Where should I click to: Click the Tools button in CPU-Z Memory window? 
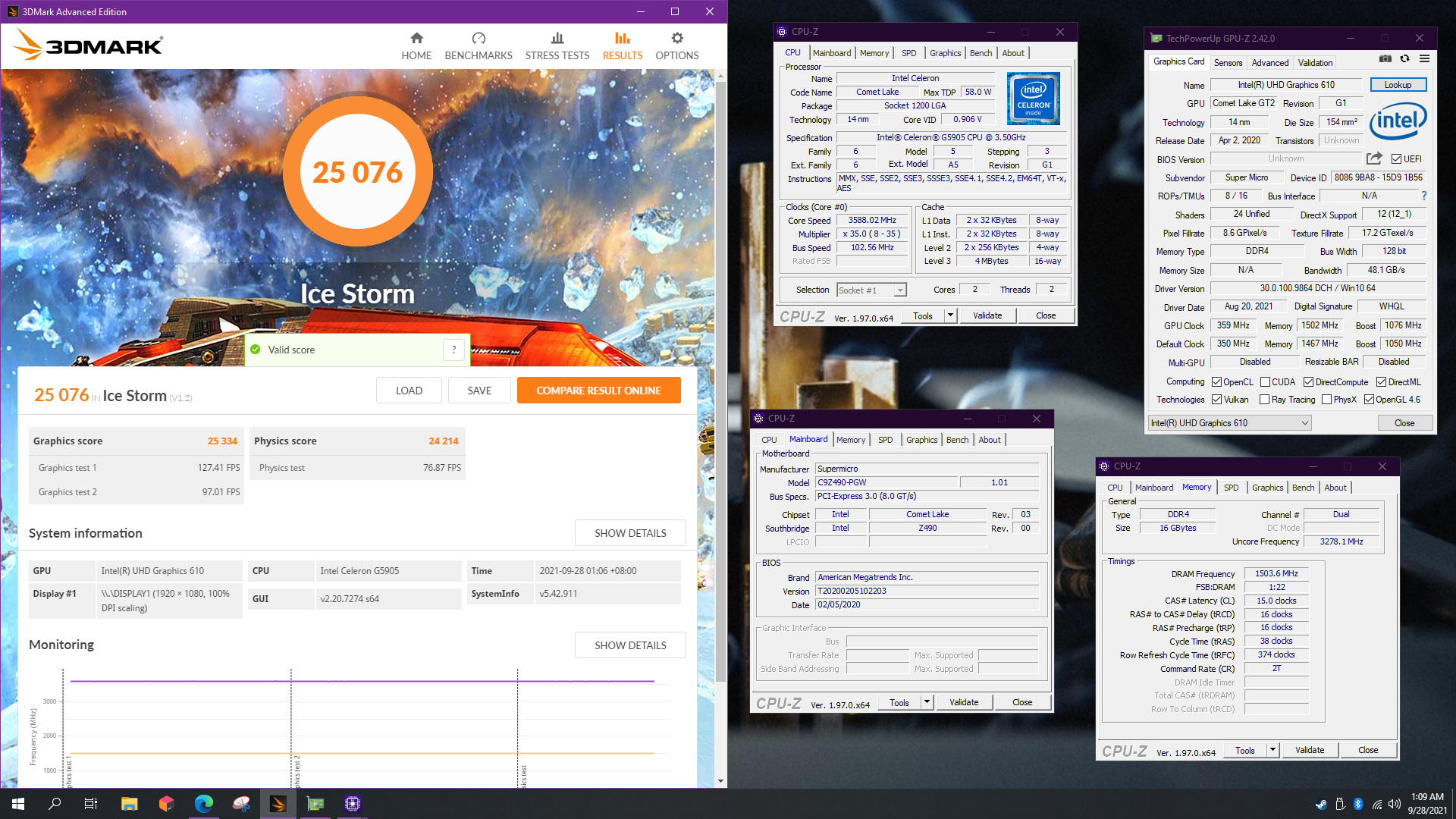pyautogui.click(x=1244, y=750)
